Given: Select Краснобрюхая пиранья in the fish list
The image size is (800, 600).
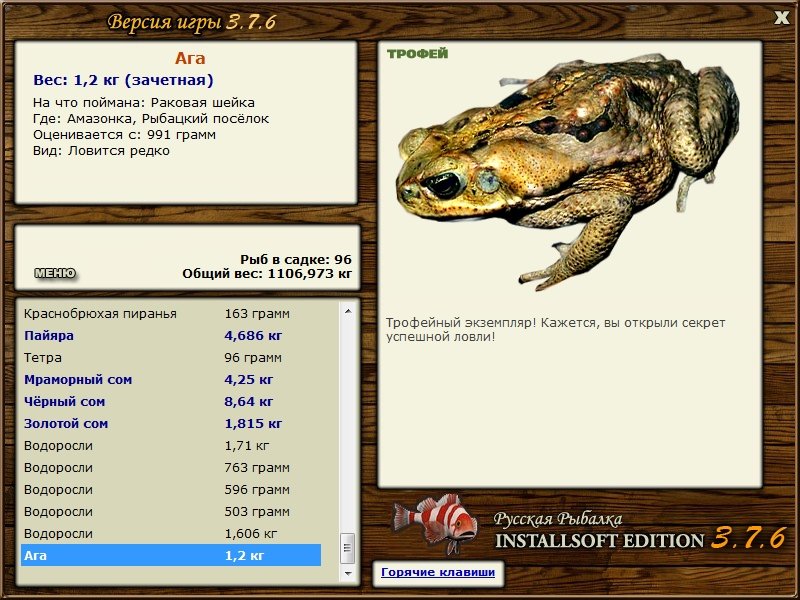Looking at the screenshot, I should 171,314.
